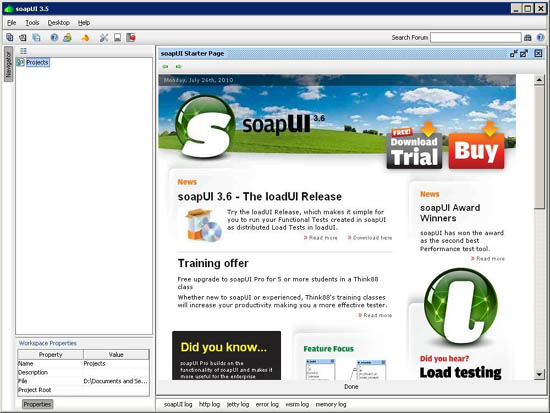The height and width of the screenshot is (413, 550).
Task: Switch to the http log tab
Action: coord(209,404)
